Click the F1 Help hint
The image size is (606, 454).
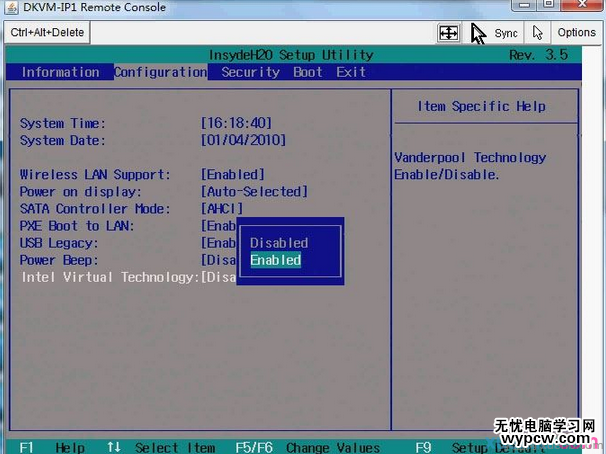point(52,447)
